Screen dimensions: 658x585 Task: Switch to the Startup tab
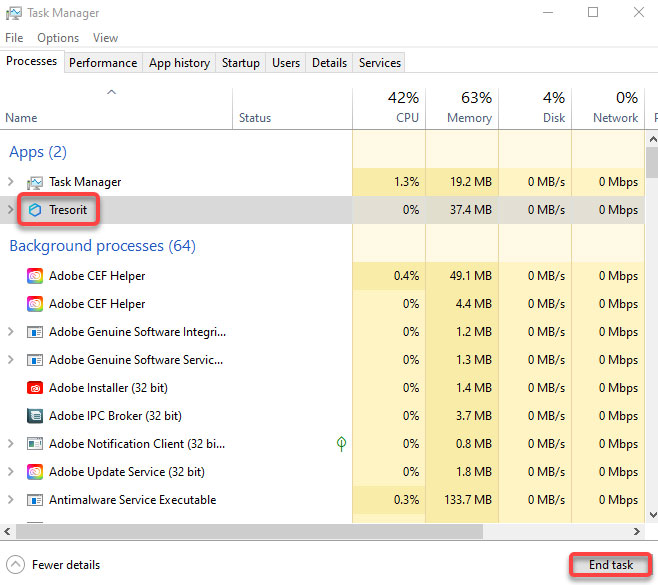click(240, 63)
